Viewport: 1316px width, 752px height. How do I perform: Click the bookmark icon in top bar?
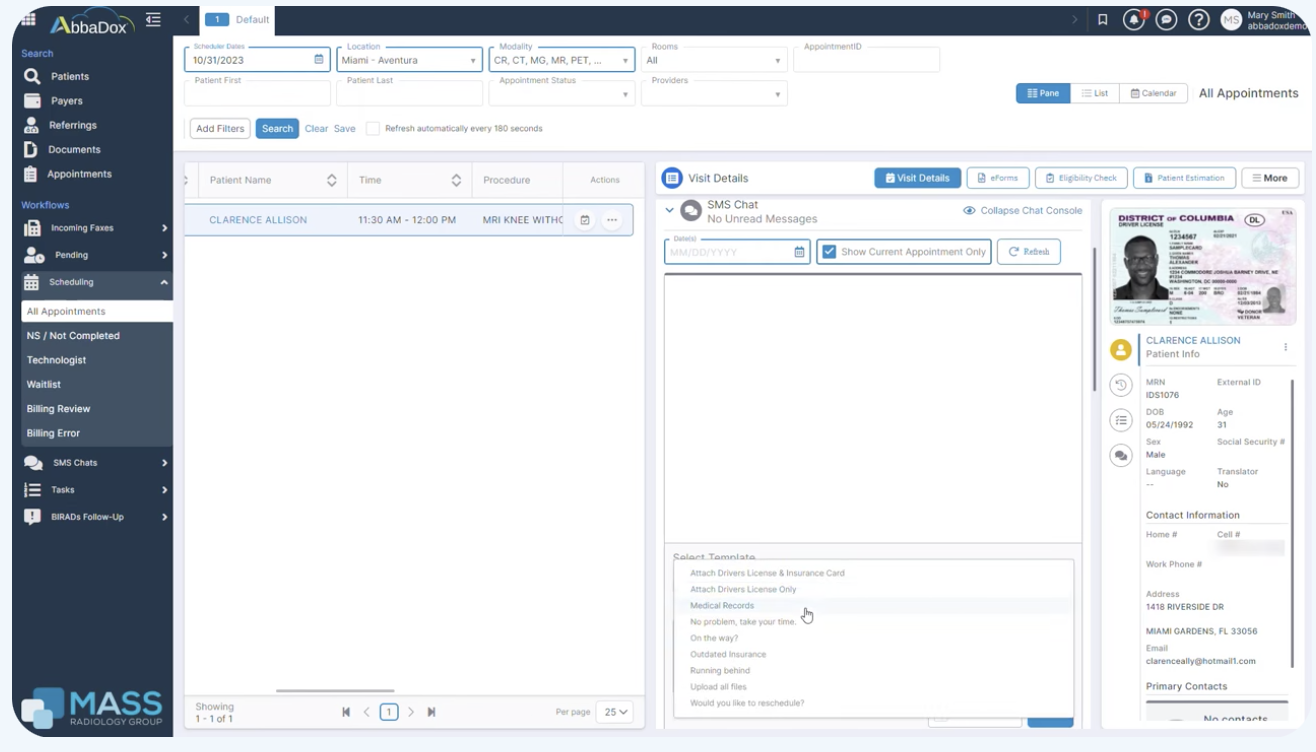1102,20
